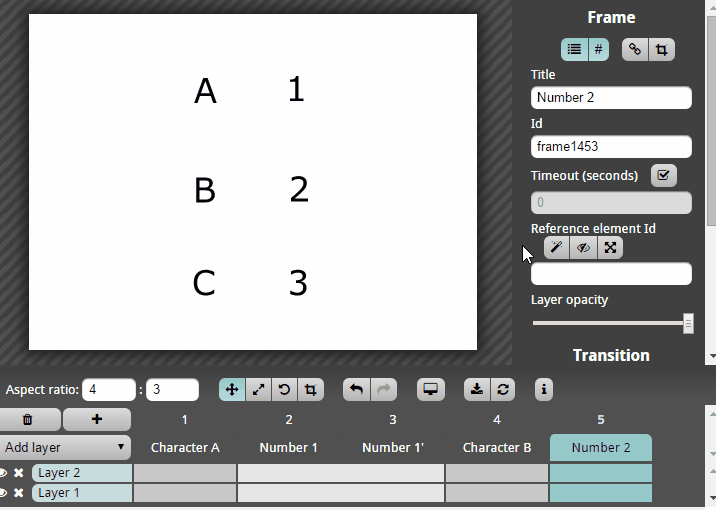Click the link chain icon in Frame panel

pyautogui.click(x=635, y=49)
